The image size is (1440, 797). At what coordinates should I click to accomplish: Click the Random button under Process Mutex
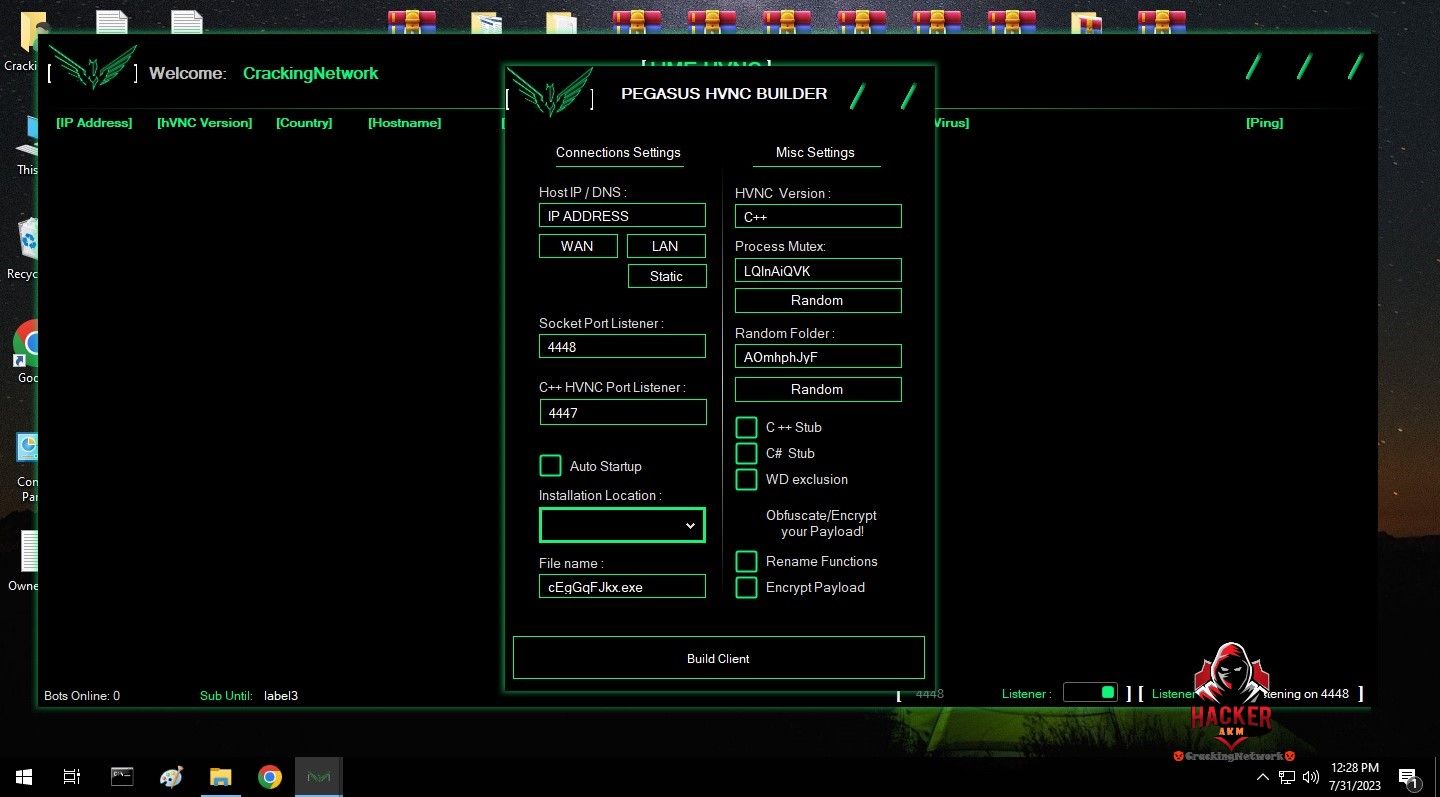click(x=817, y=301)
